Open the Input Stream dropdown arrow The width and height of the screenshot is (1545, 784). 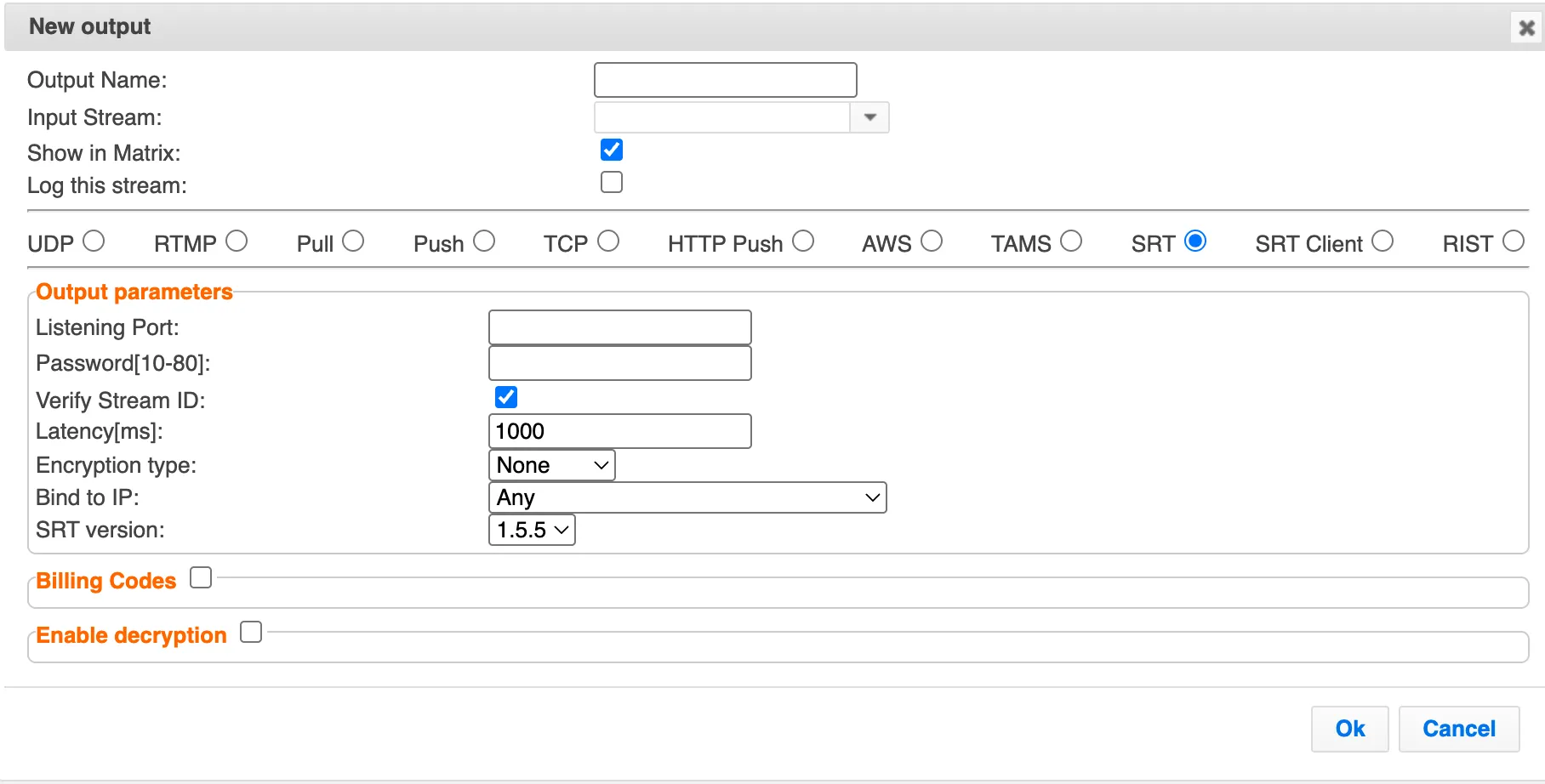[869, 117]
